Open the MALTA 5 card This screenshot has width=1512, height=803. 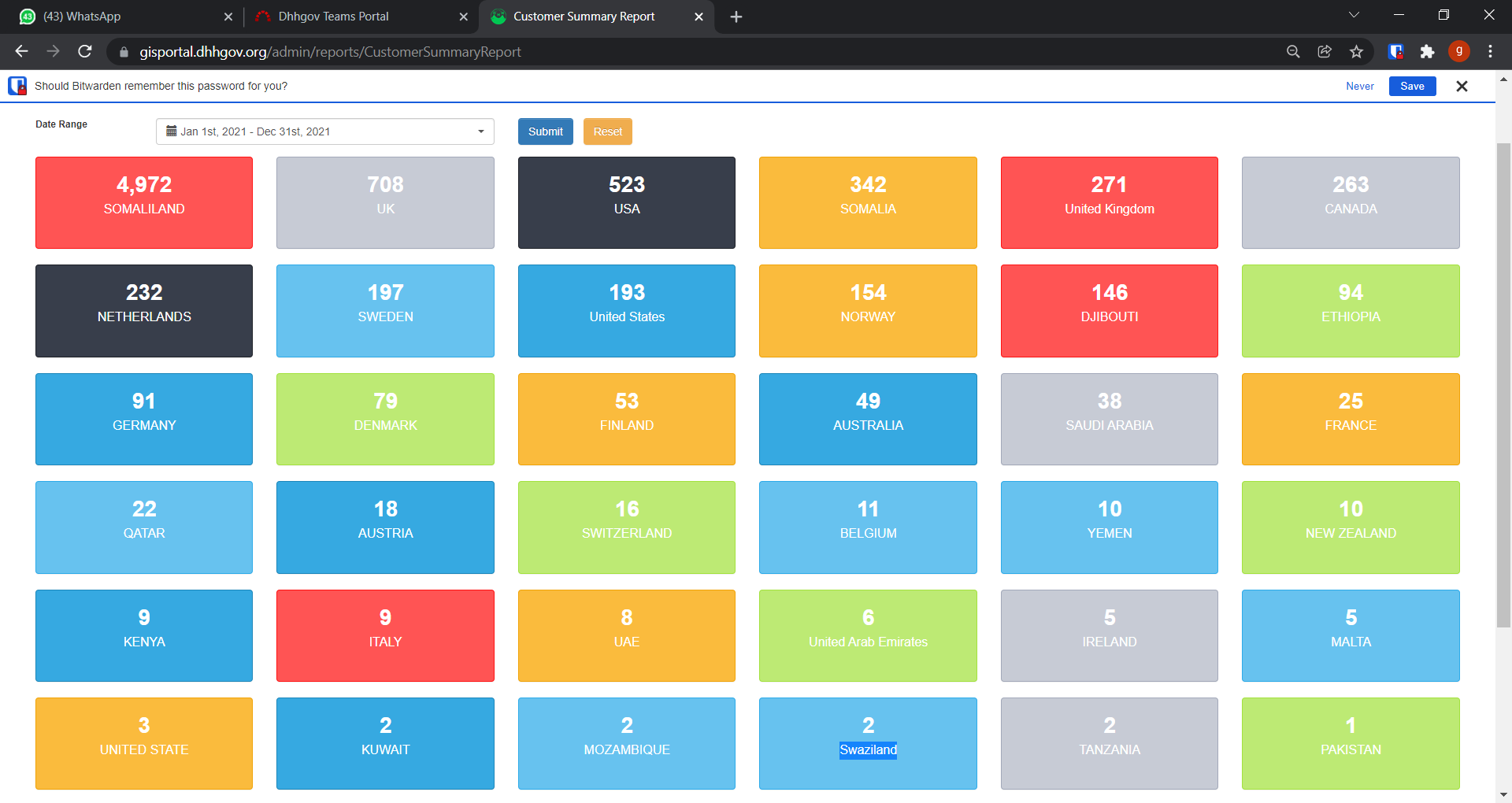(1351, 635)
